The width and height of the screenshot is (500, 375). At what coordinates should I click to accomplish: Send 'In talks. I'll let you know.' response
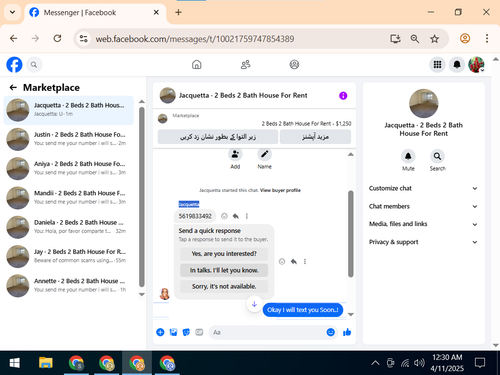224,270
